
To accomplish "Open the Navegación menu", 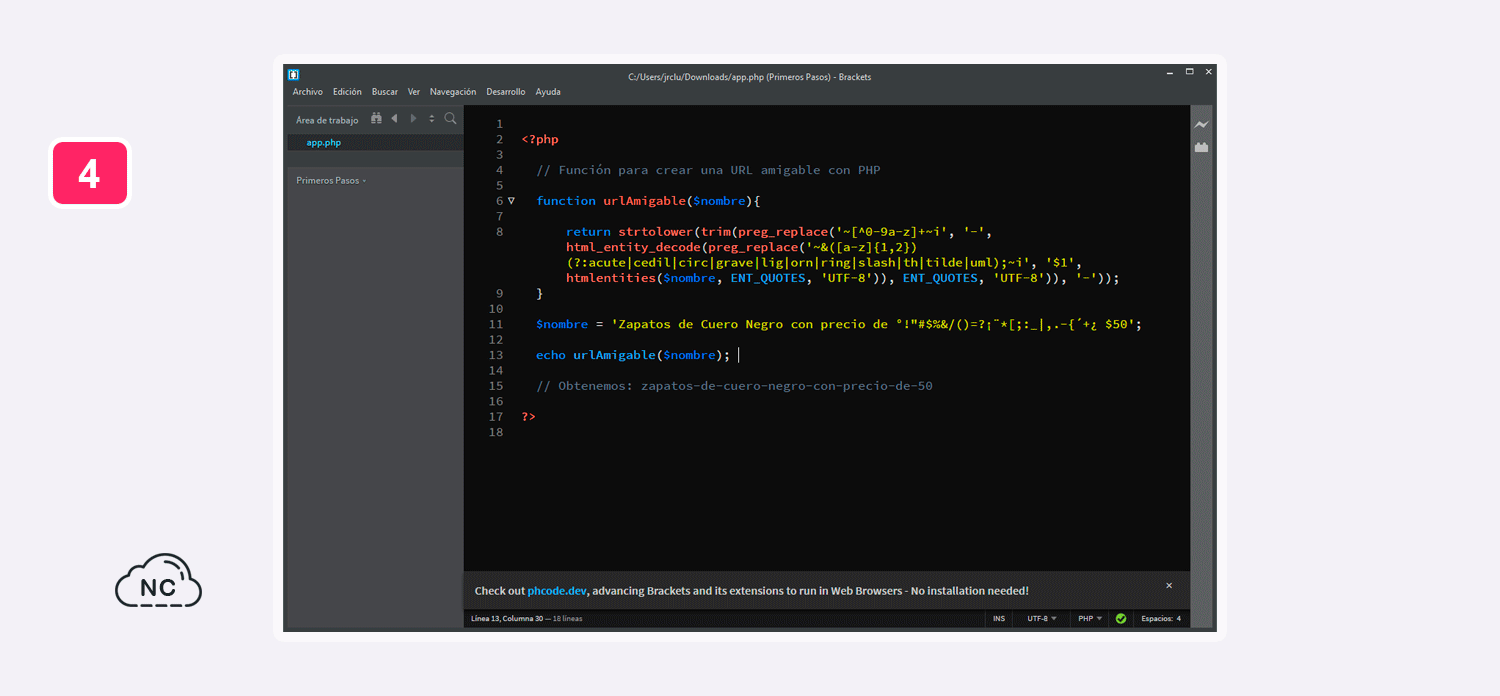I will tap(453, 92).
